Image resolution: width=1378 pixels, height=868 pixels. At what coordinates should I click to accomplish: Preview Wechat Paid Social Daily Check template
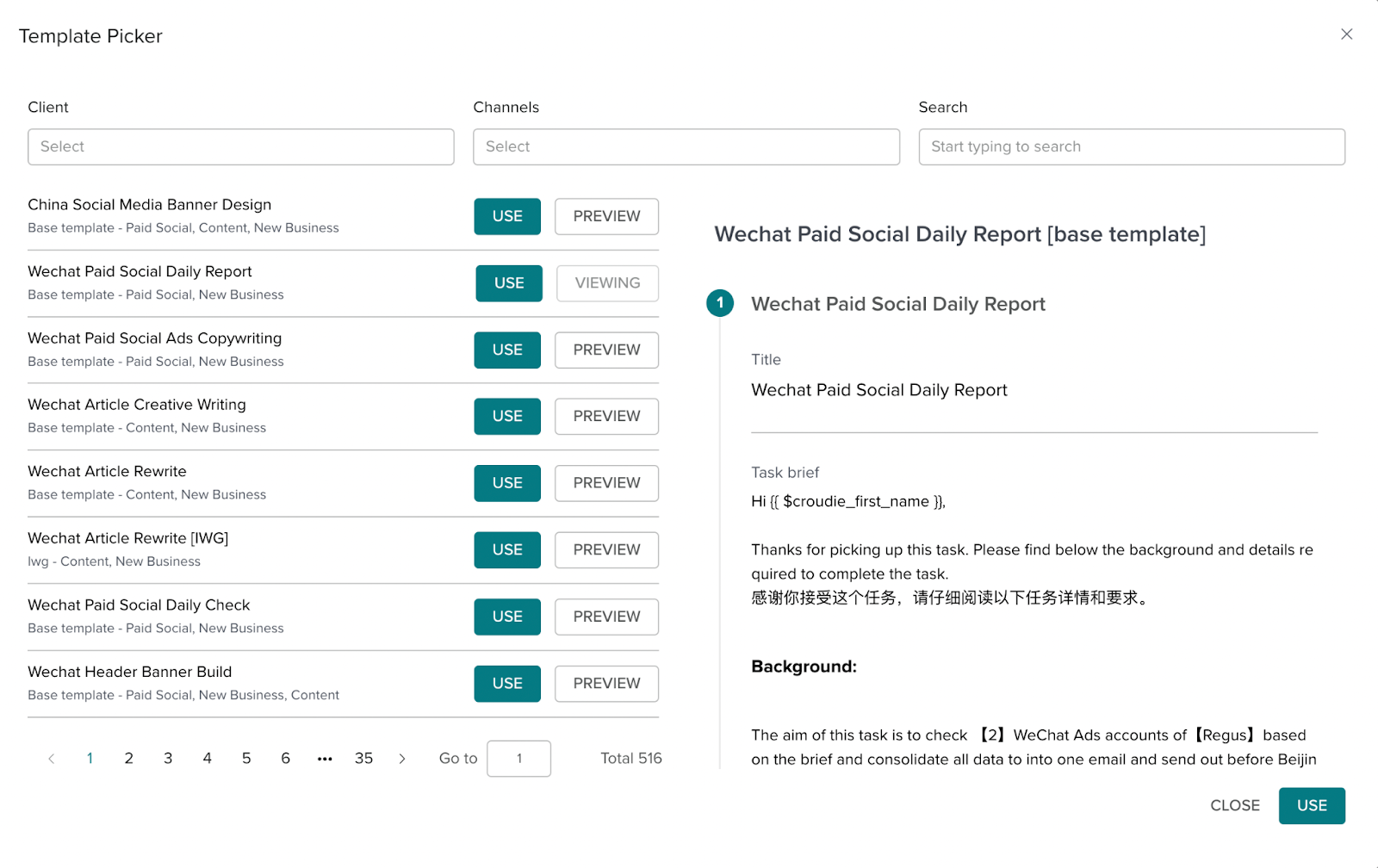[x=606, y=617]
